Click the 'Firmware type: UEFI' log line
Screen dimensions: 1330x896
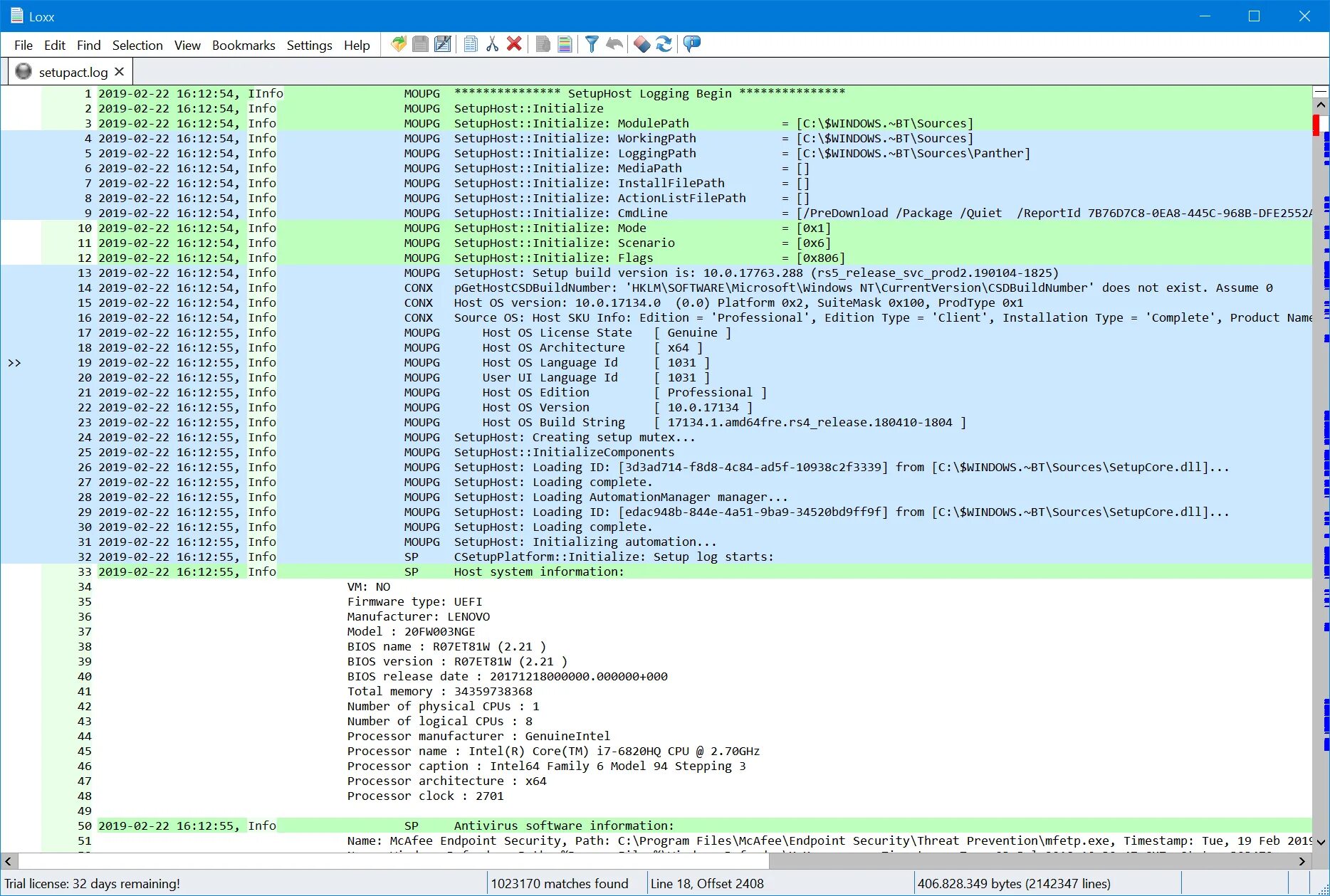tap(415, 601)
